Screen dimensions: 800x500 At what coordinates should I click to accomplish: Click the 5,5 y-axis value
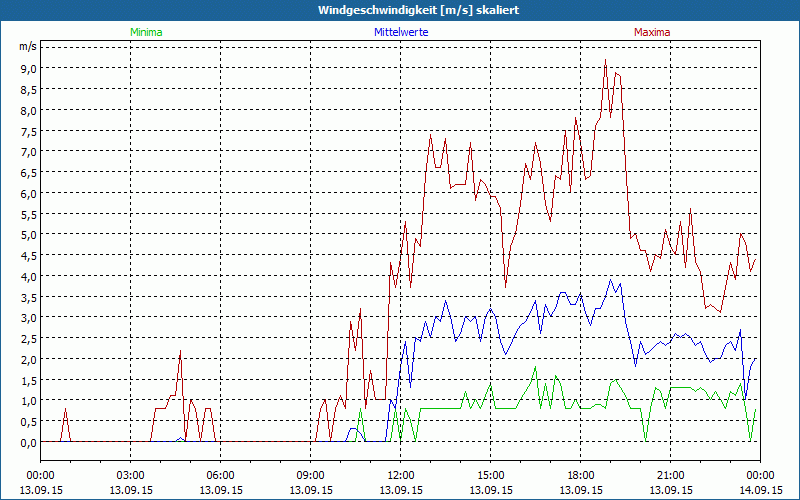[29, 214]
